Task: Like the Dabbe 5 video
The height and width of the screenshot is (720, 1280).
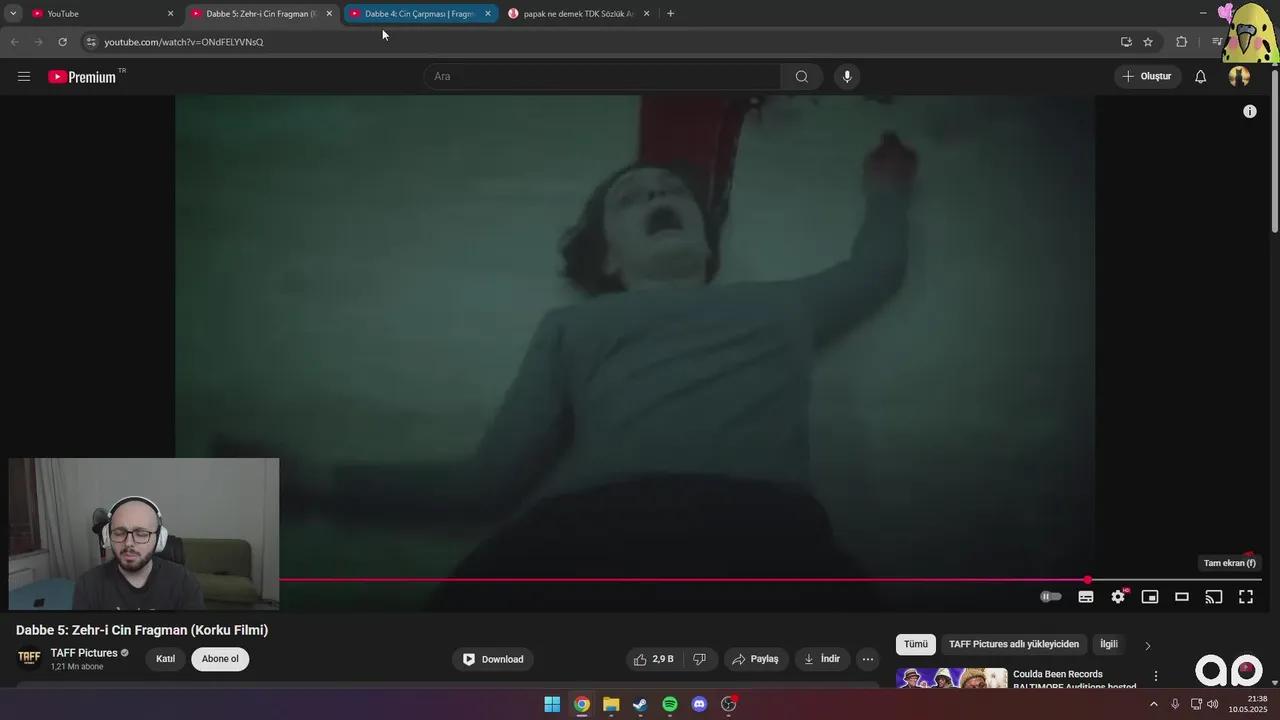Action: [654, 659]
